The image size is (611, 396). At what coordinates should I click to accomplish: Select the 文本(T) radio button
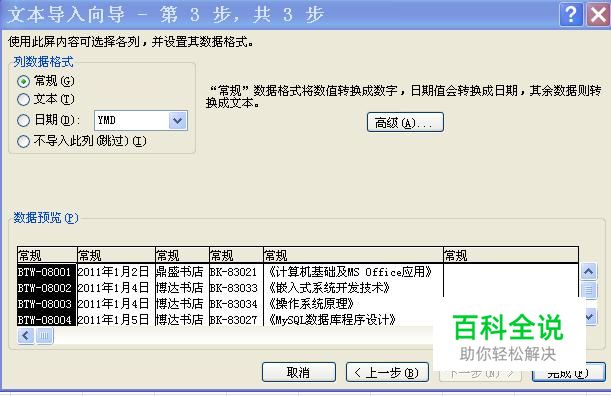tap(23, 100)
